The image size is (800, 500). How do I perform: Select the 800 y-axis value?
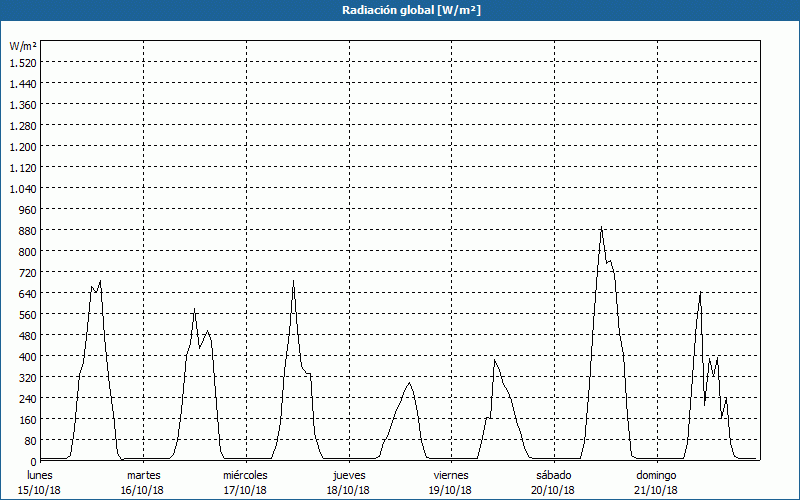pos(28,252)
